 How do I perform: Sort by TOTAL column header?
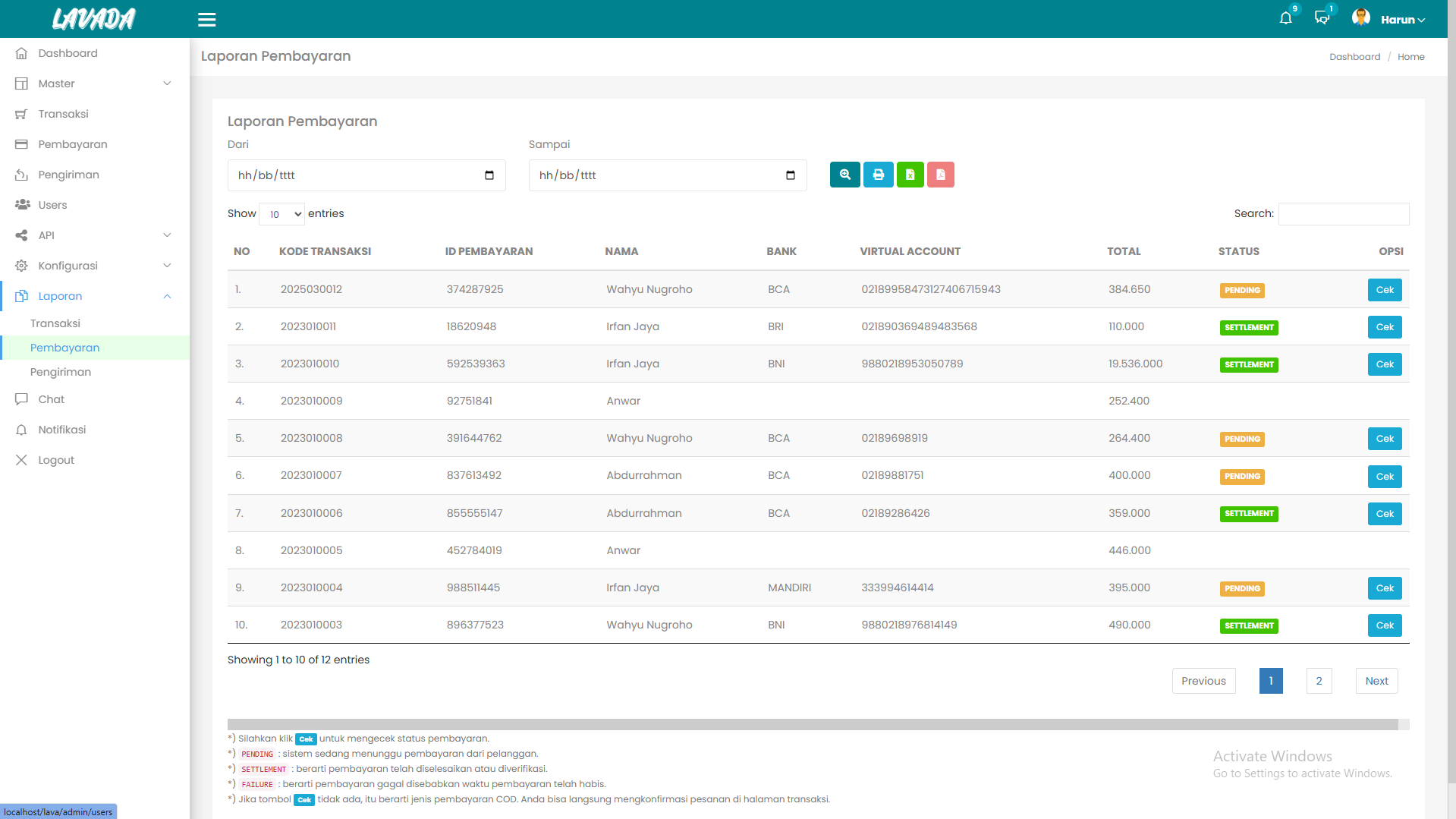[1124, 251]
